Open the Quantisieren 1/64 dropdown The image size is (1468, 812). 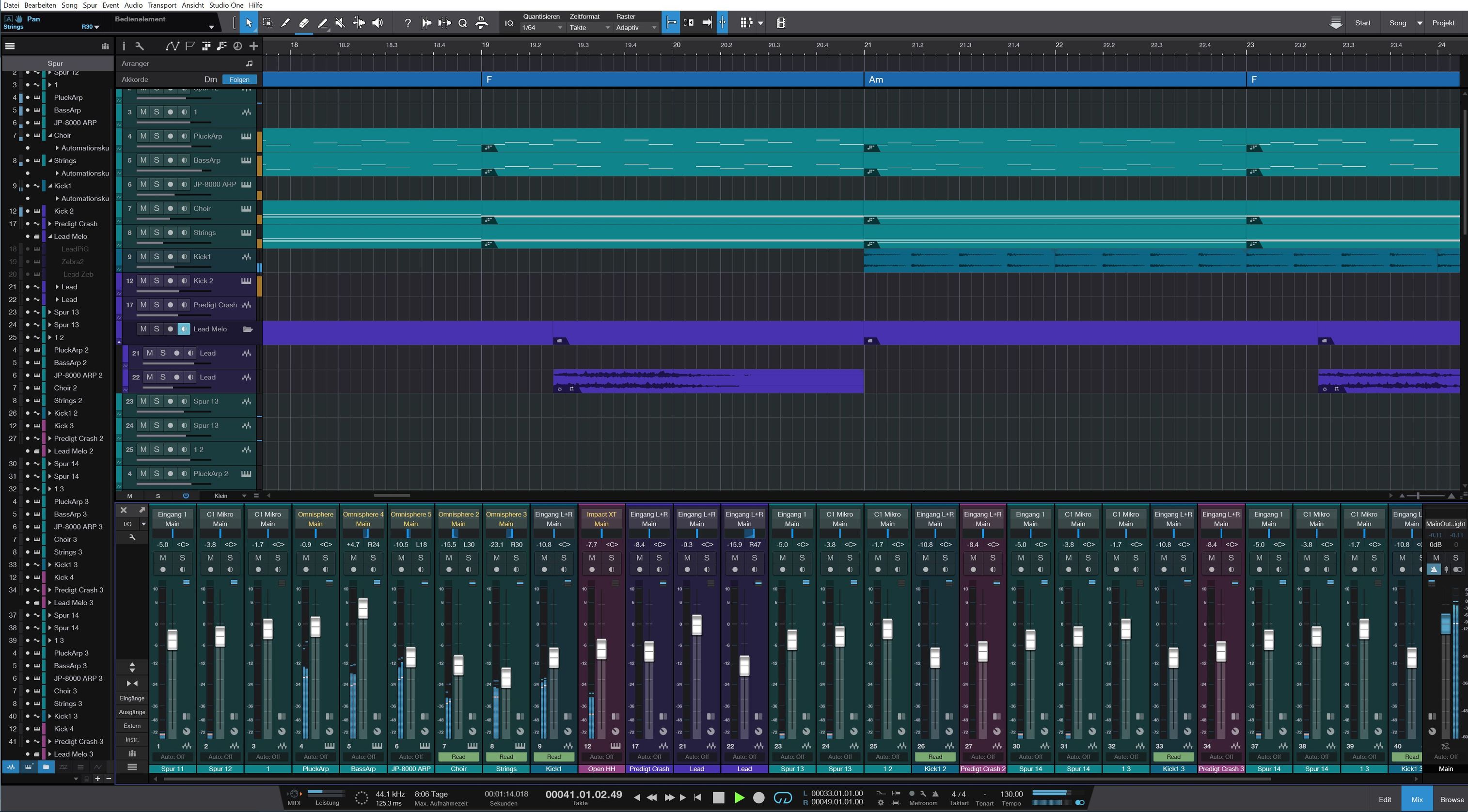[542, 27]
